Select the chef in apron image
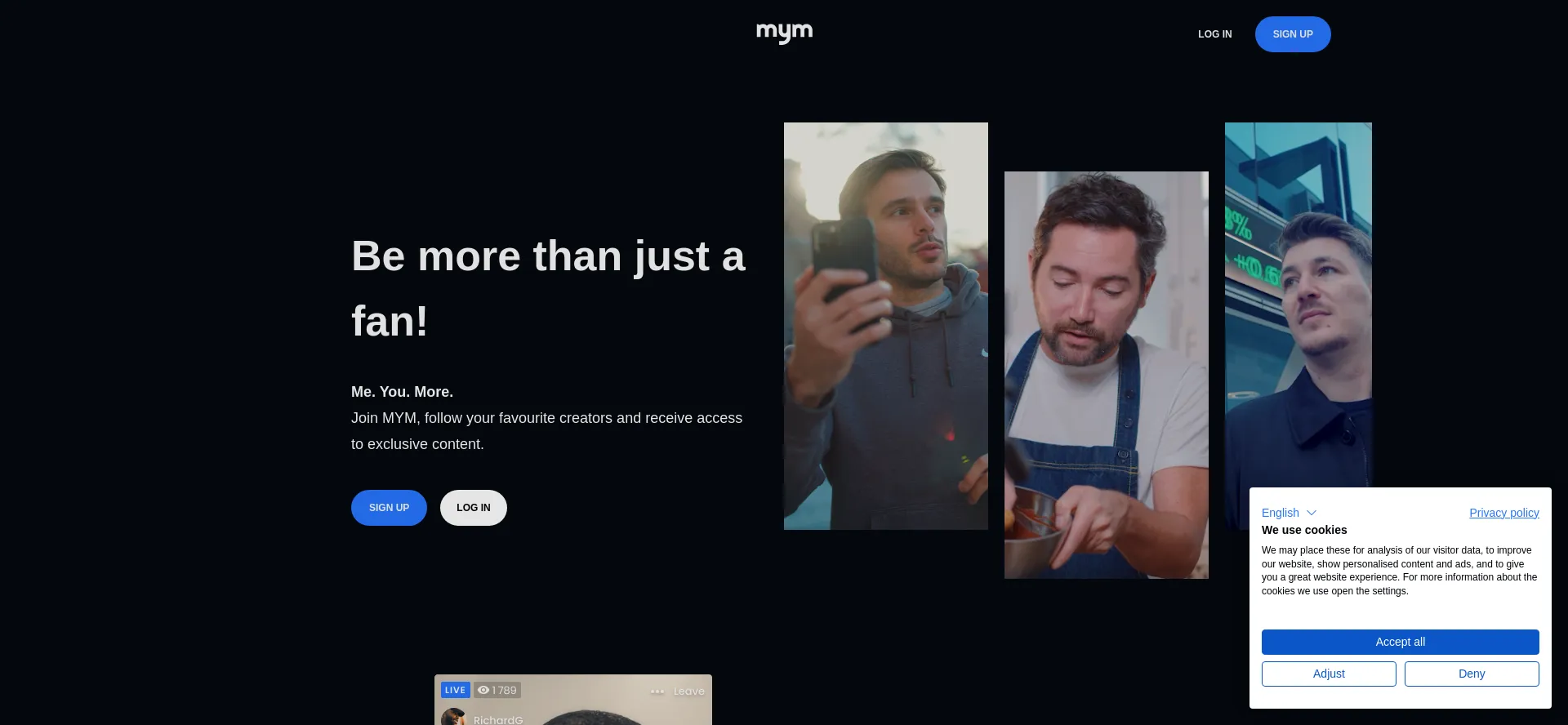This screenshot has width=1568, height=725. (x=1107, y=375)
